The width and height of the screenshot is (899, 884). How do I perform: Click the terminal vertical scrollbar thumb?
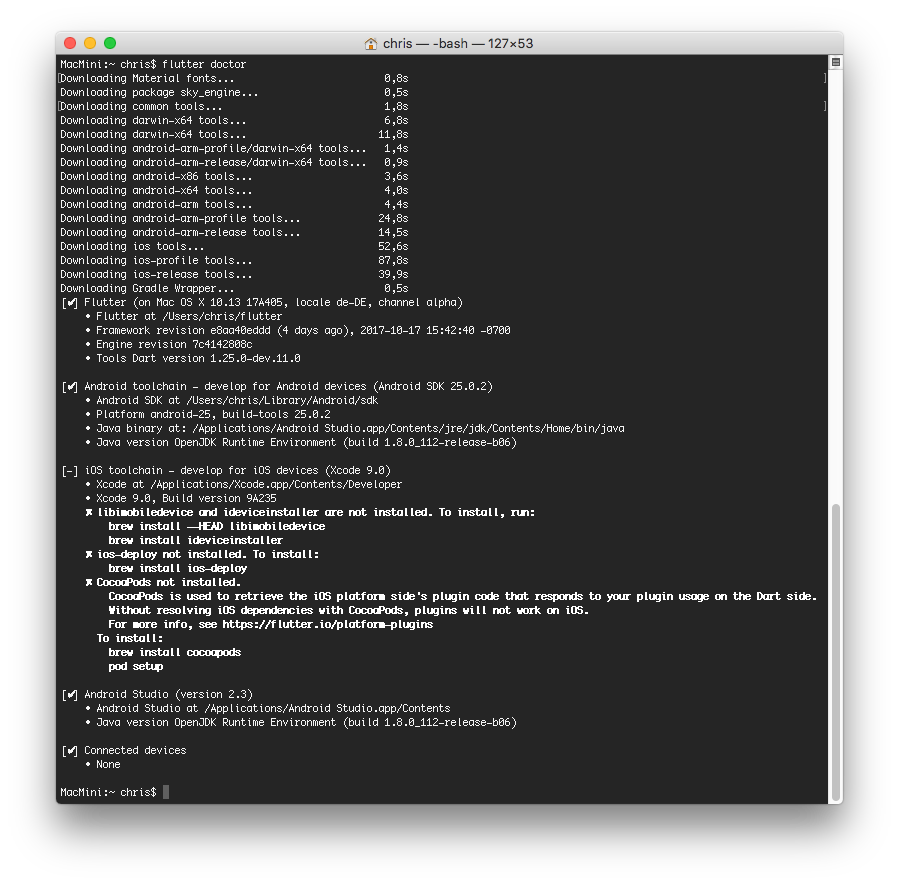coord(836,651)
